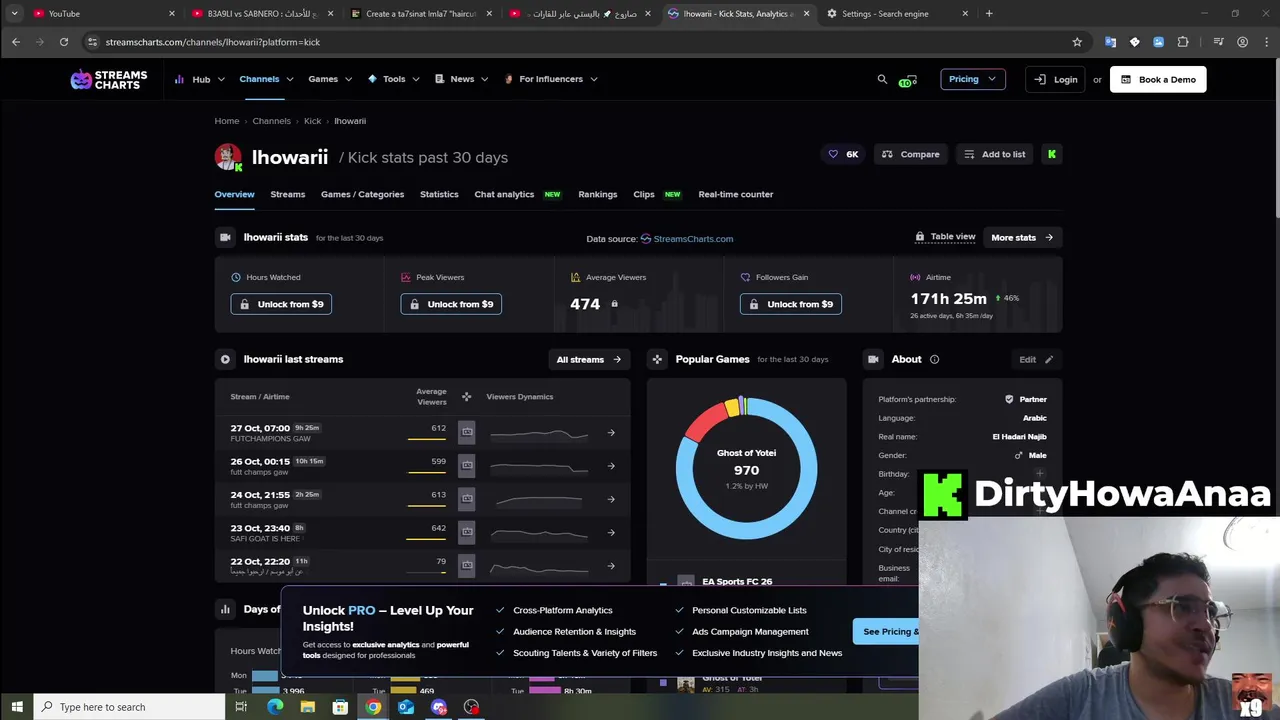Open Chrome profile avatar icon

point(1242,42)
